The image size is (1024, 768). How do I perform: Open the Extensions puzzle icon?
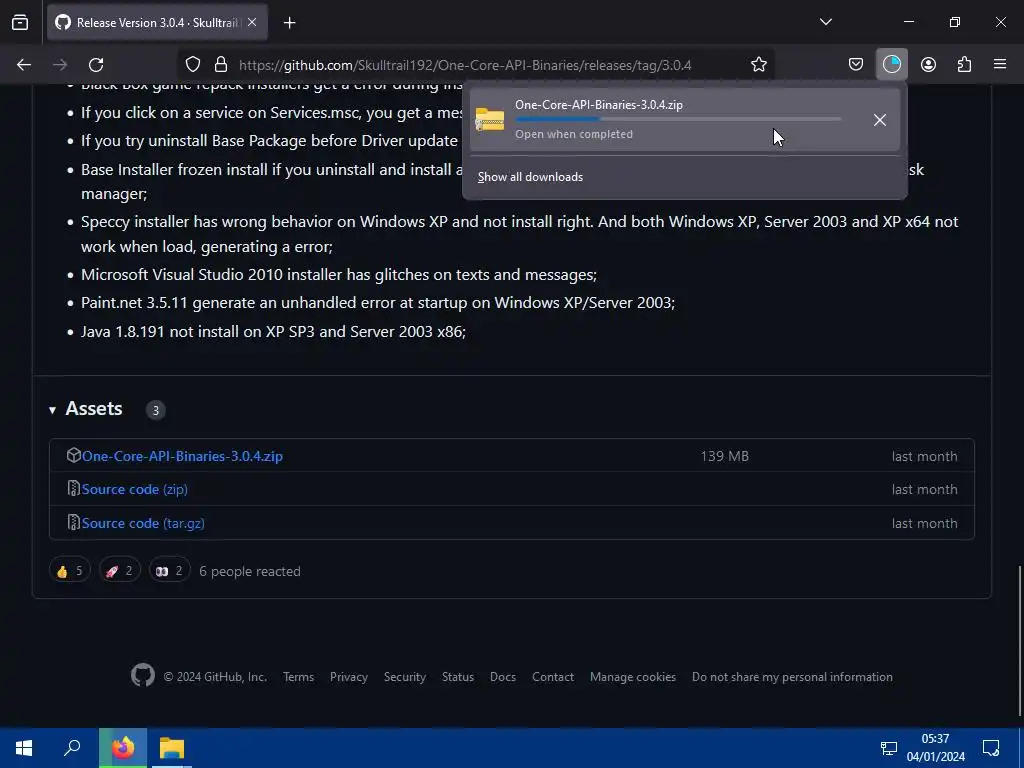(964, 65)
